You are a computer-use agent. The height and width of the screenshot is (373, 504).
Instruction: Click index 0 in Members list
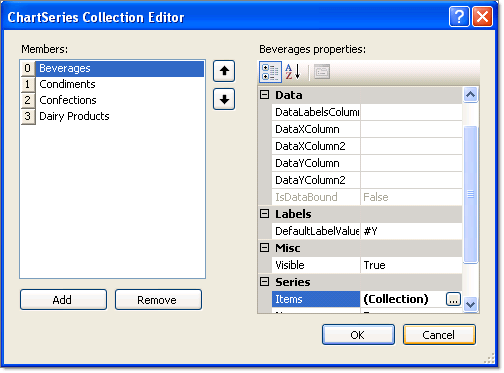(x=28, y=68)
